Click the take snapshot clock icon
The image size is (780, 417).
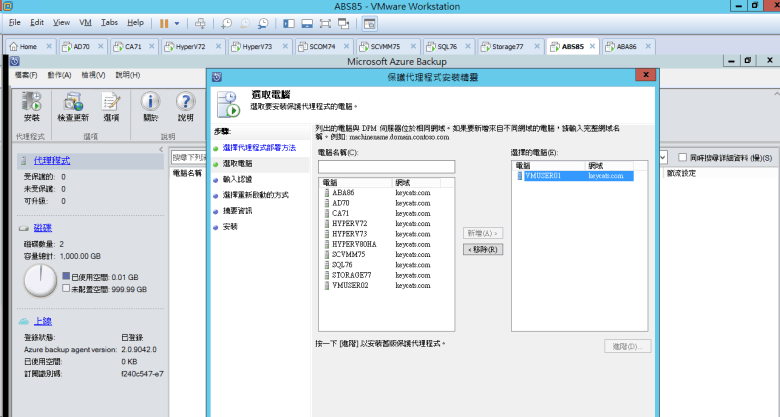227,22
